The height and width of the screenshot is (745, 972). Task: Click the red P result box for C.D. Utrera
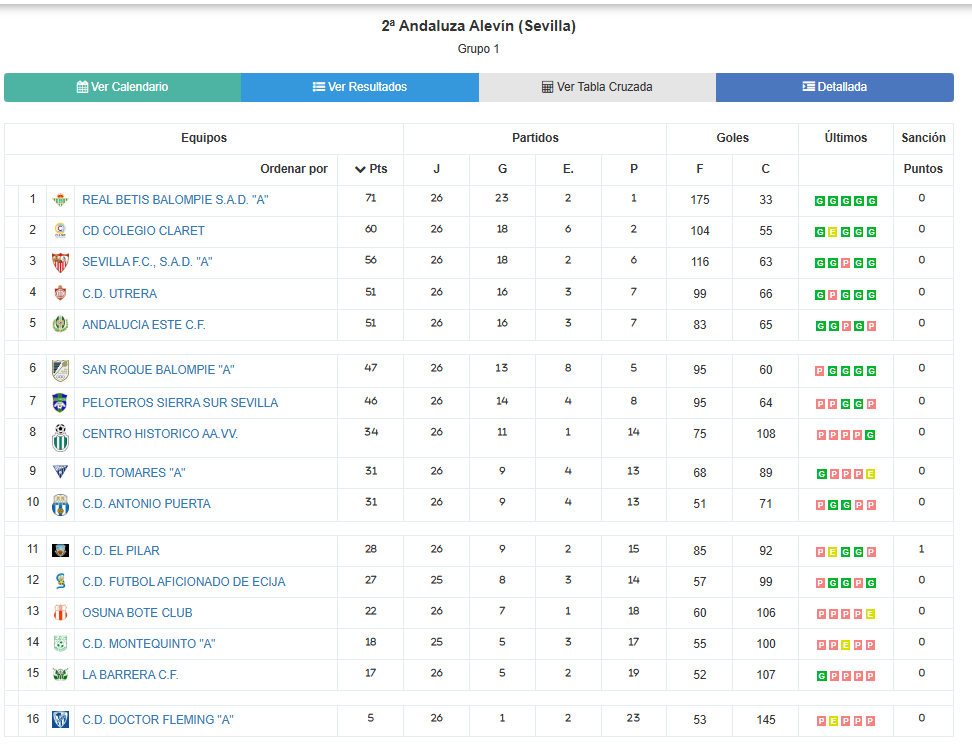[833, 295]
